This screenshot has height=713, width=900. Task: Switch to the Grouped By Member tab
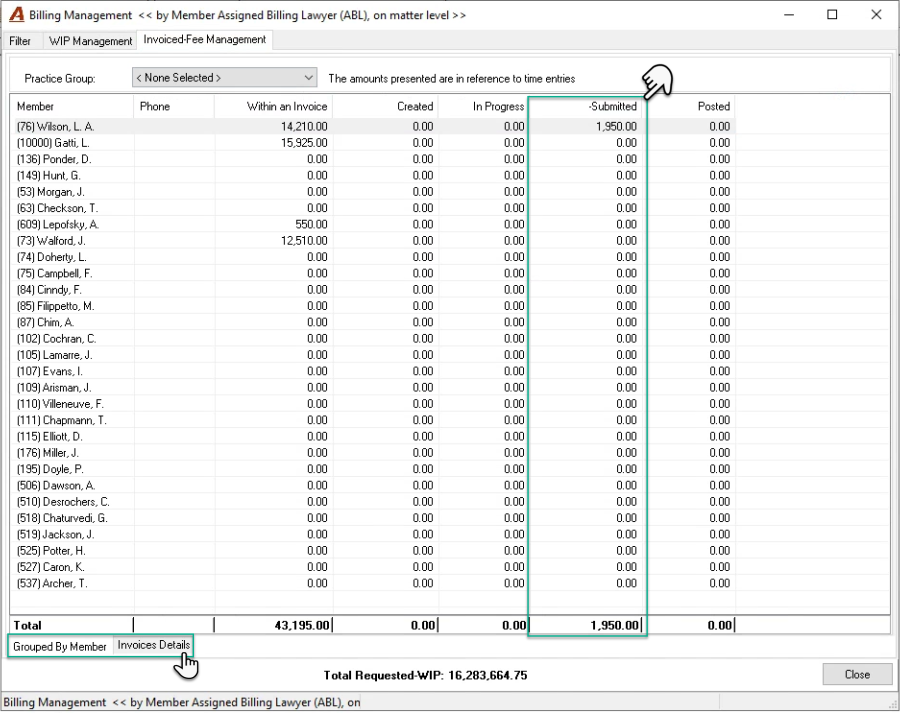coord(60,646)
